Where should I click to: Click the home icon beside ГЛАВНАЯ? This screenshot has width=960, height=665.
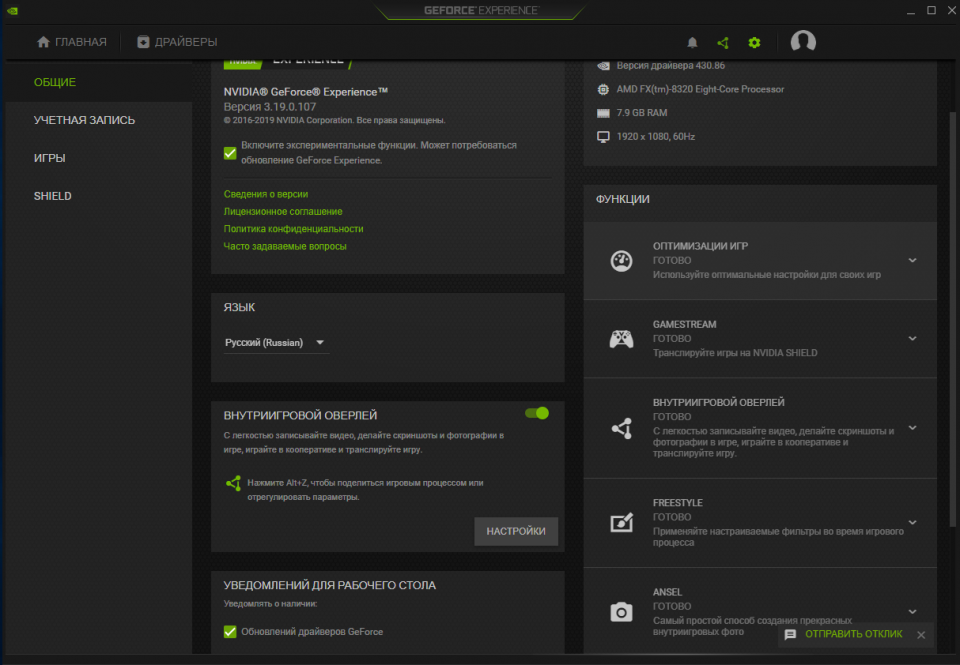click(43, 42)
